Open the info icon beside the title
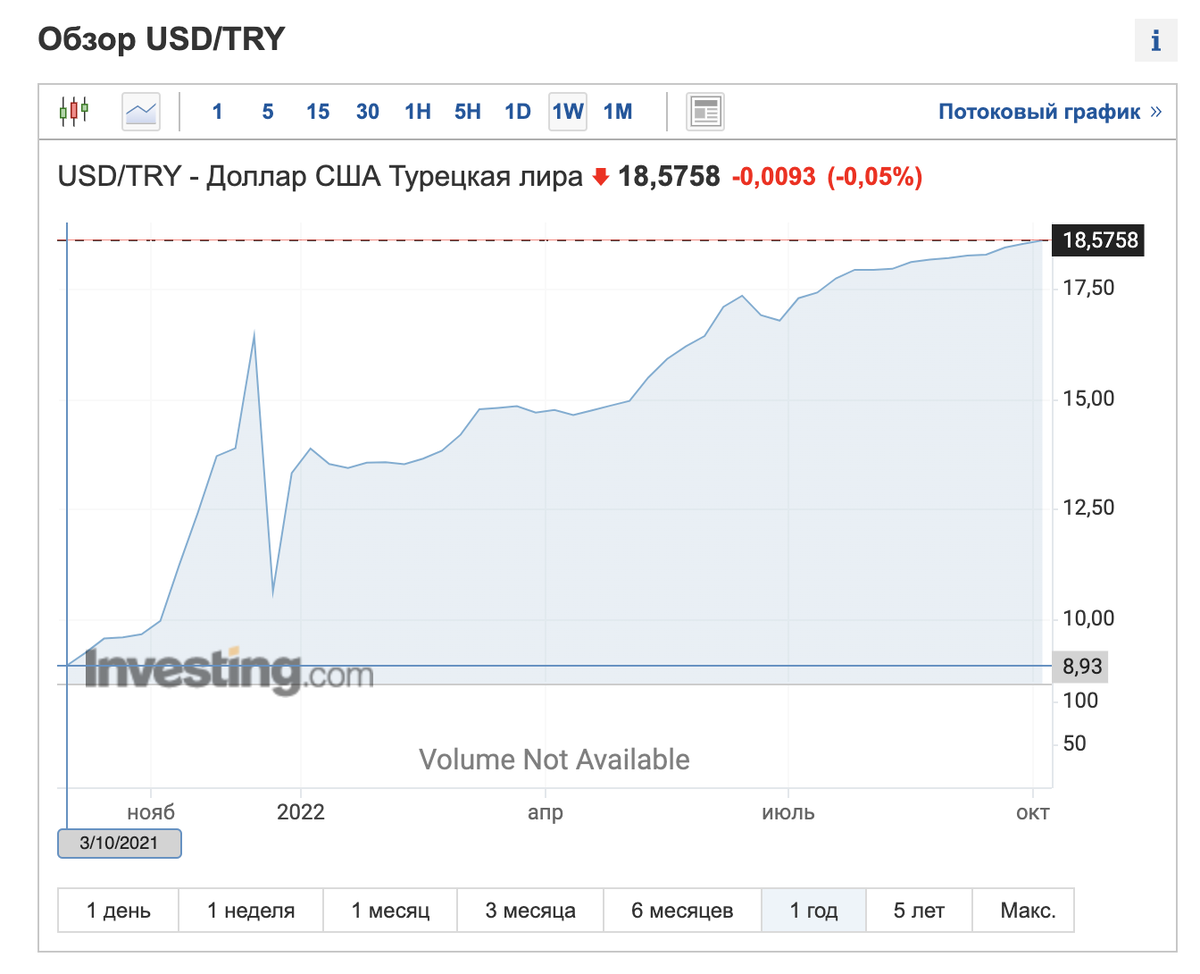 tap(1156, 41)
